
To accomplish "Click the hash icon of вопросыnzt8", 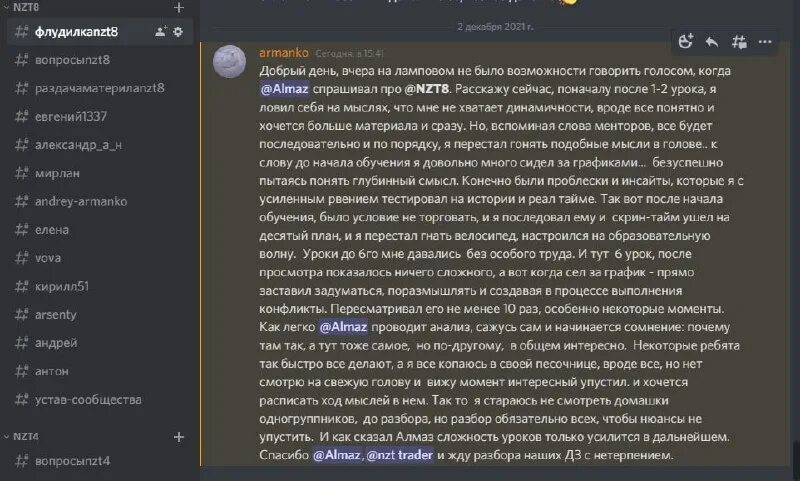I will (21, 60).
